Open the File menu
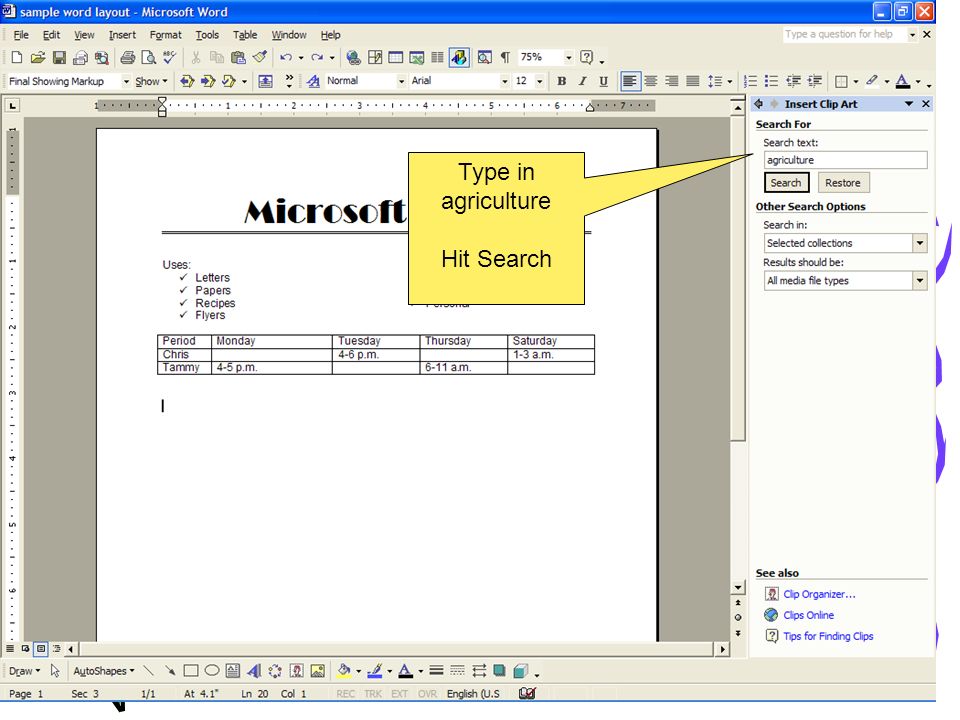 tap(21, 35)
